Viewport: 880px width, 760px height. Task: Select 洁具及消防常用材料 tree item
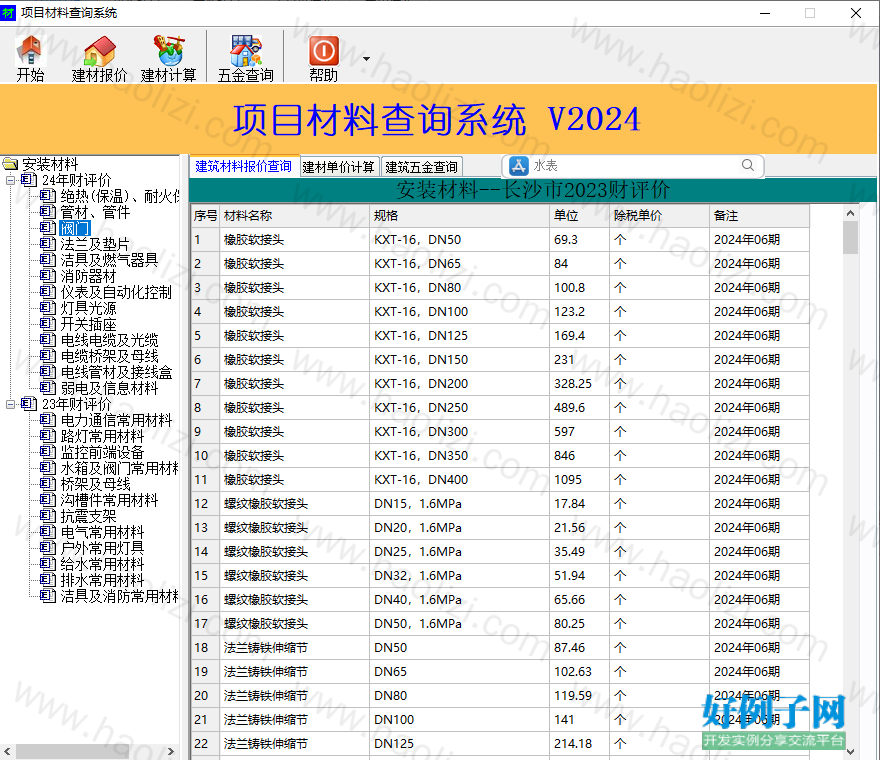pos(119,596)
